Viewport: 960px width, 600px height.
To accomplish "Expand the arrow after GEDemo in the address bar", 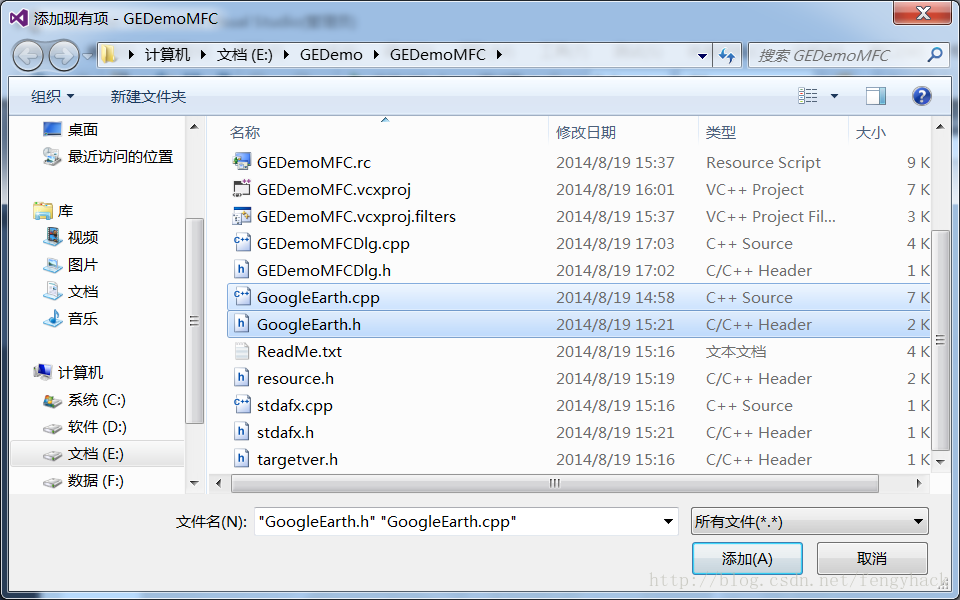I will click(x=377, y=55).
